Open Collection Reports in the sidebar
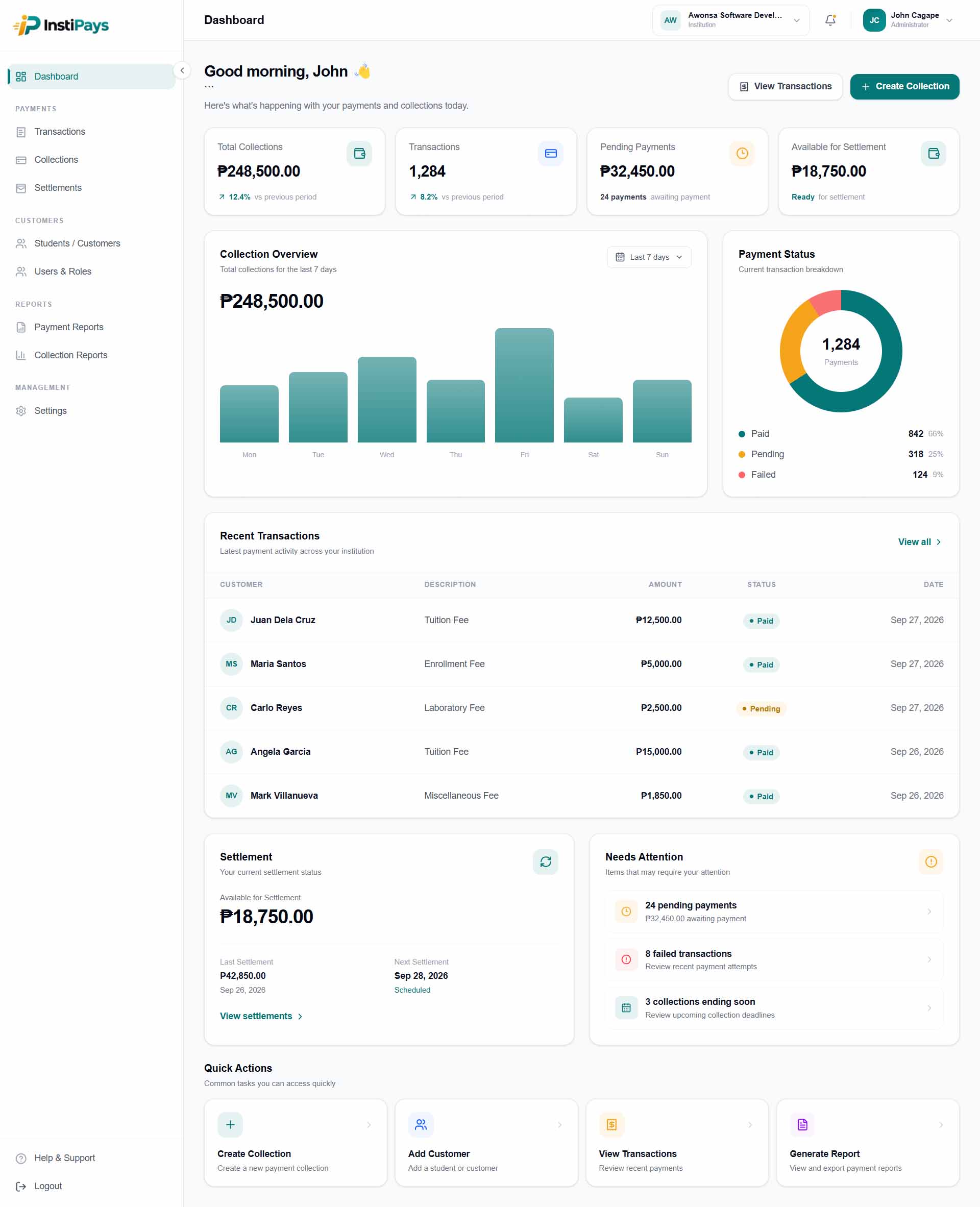 click(x=91, y=355)
